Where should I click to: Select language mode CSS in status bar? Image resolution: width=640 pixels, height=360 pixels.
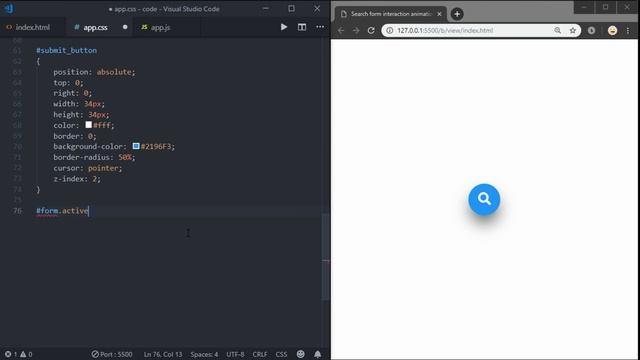[x=281, y=354]
